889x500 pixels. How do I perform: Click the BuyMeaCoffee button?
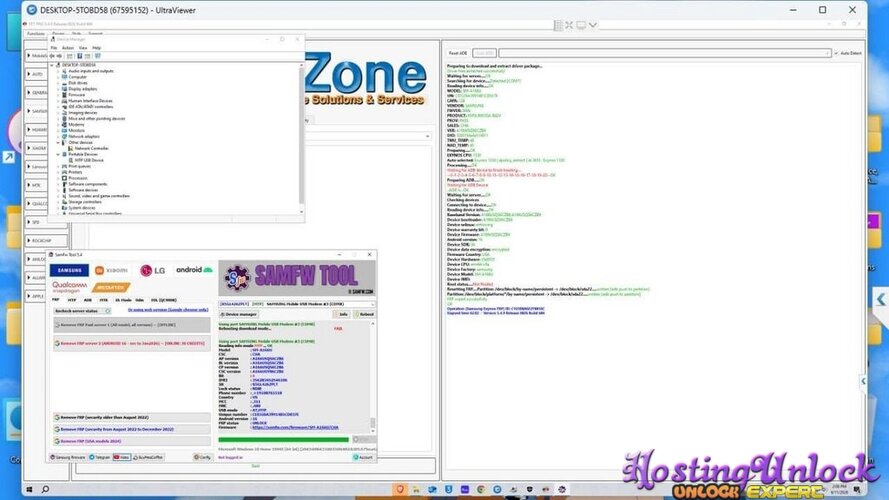[x=148, y=457]
